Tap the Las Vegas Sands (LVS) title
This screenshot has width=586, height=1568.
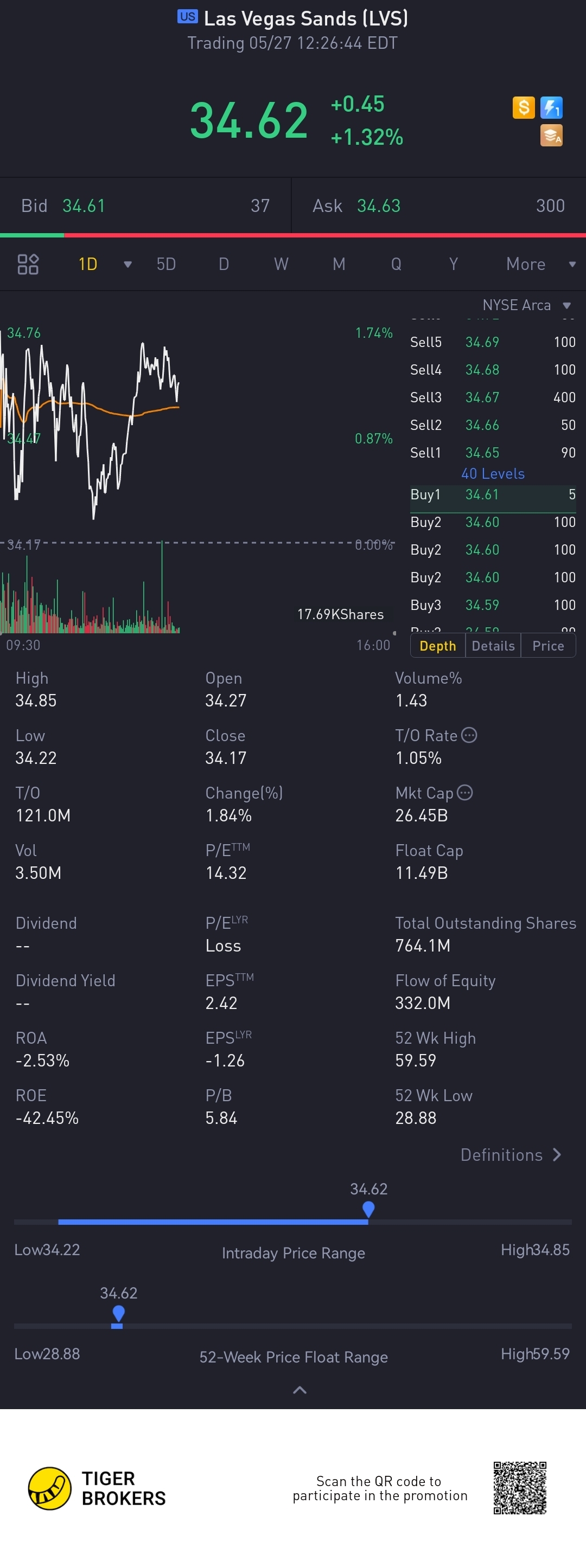point(307,19)
